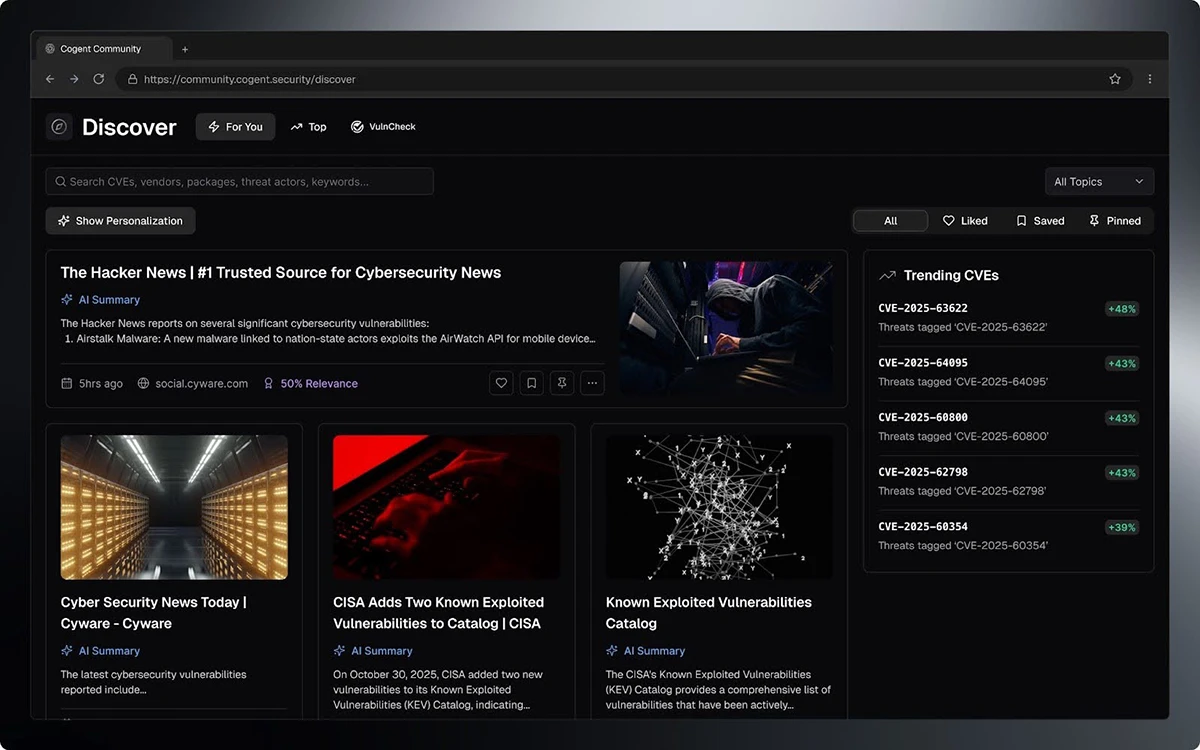Show only Liked items
This screenshot has width=1200, height=750.
(x=965, y=221)
